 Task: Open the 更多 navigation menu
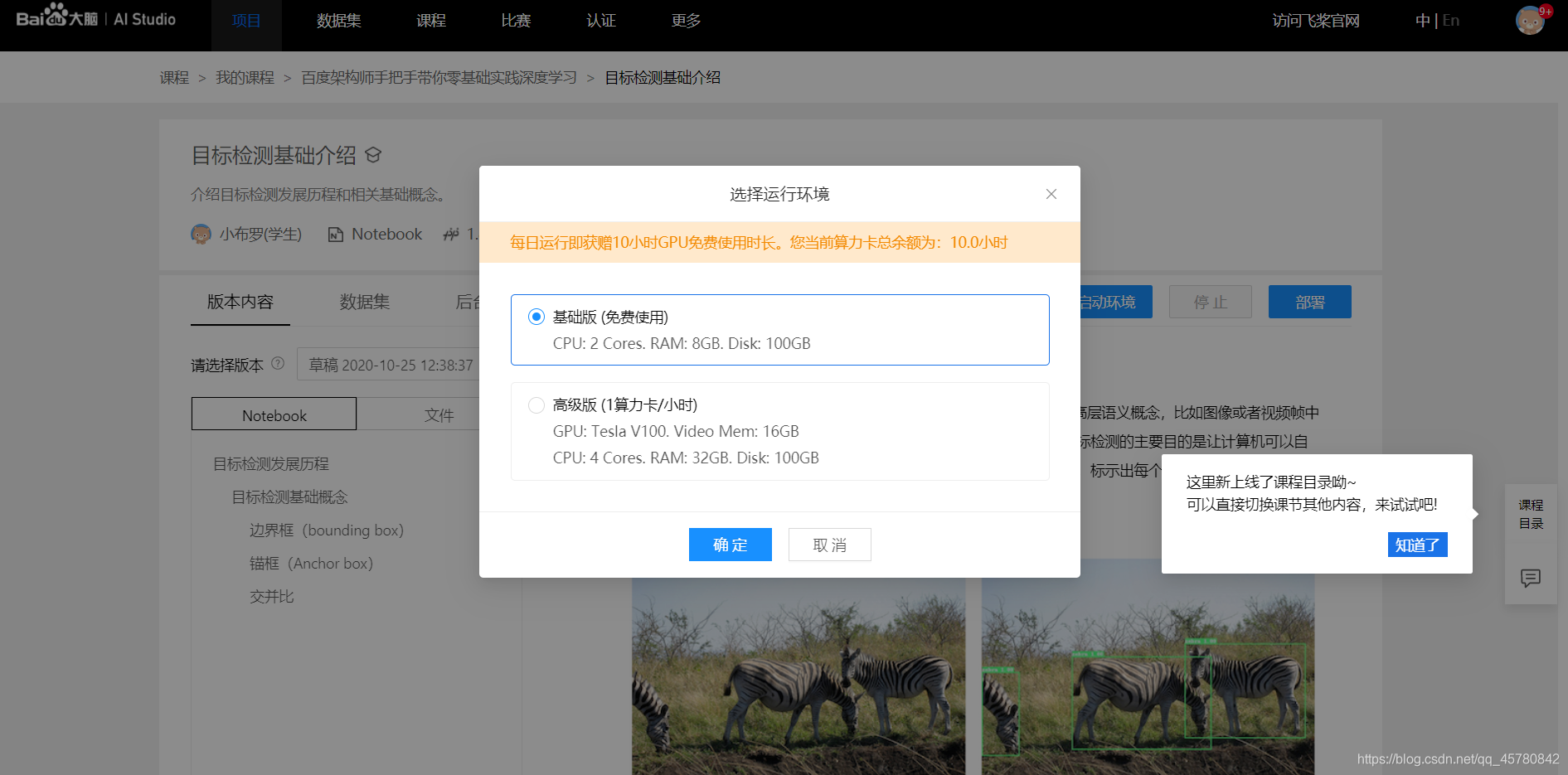[x=686, y=20]
